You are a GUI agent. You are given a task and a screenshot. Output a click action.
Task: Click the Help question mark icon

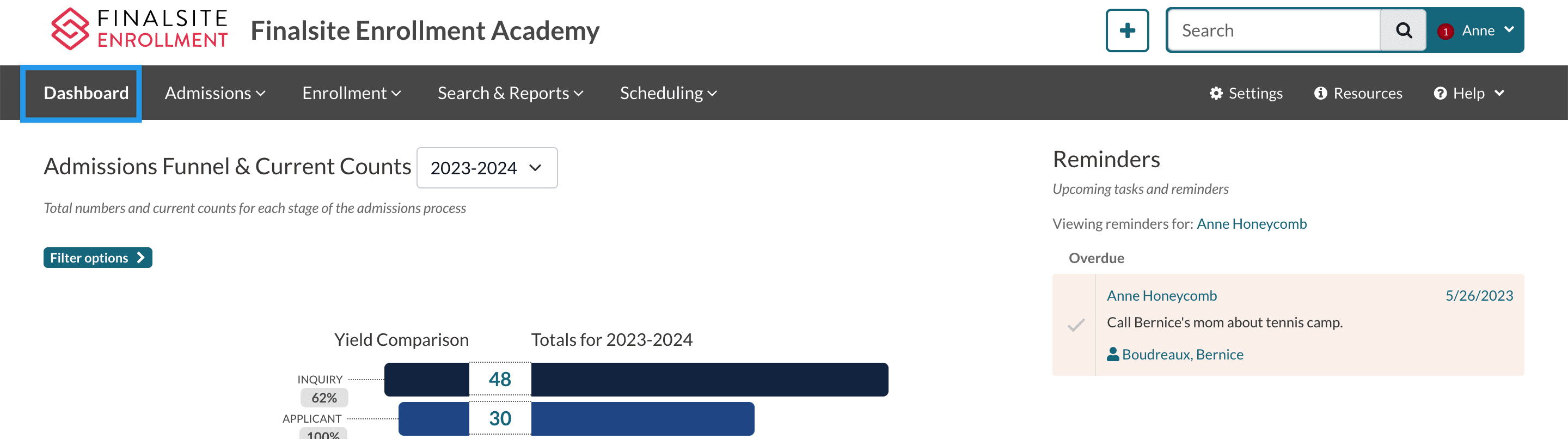click(1440, 93)
